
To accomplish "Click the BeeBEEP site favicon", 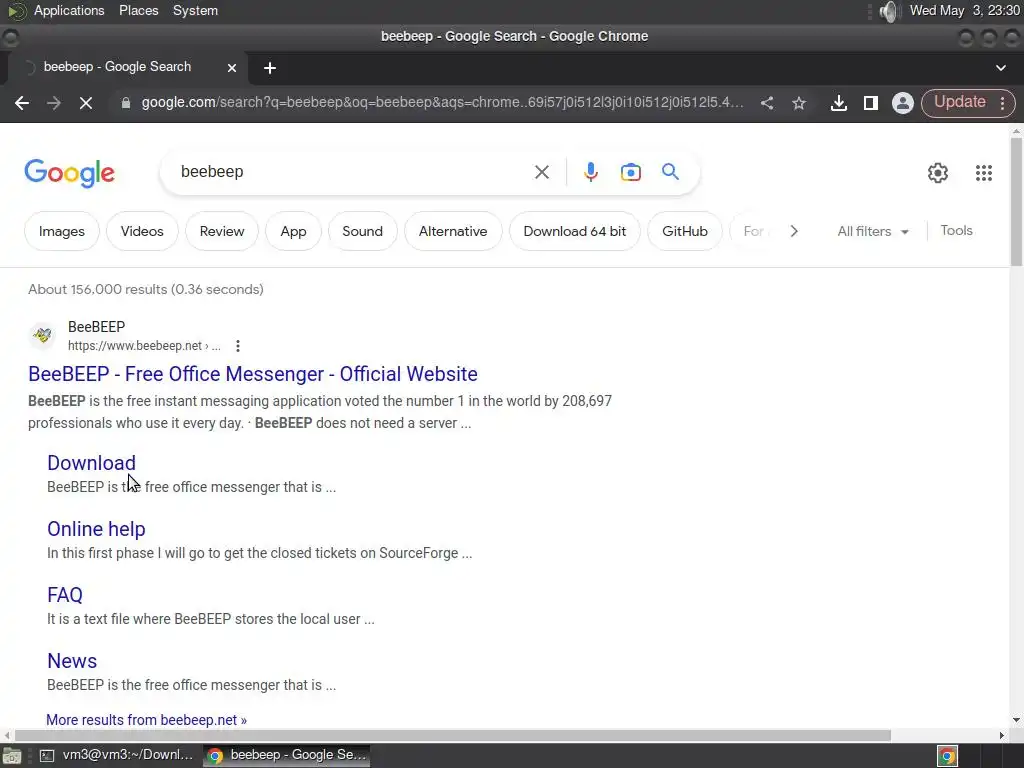I will pyautogui.click(x=42, y=336).
